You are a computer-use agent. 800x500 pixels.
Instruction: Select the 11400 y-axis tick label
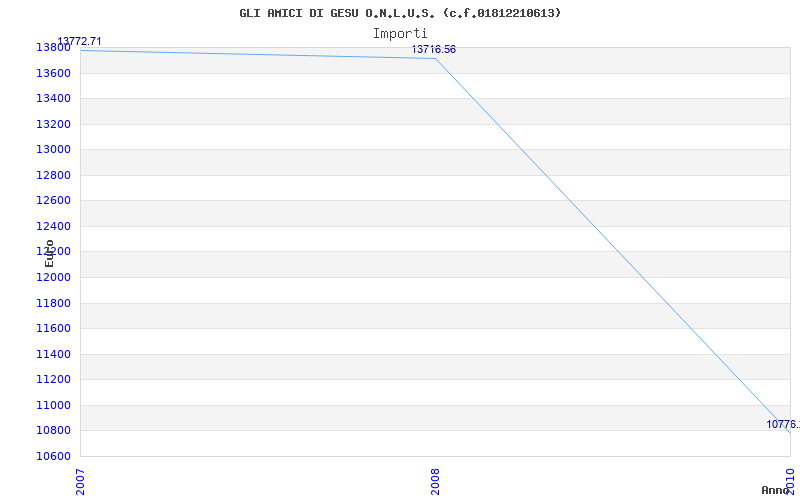tap(53, 355)
